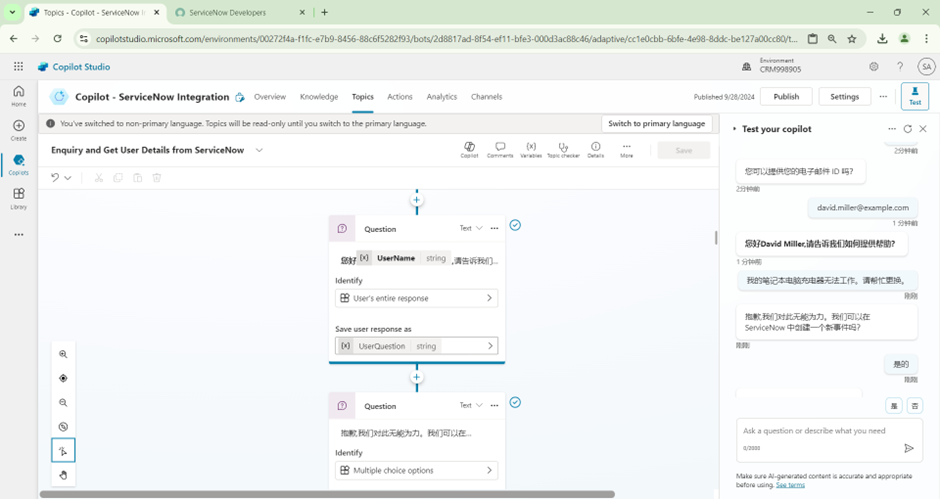Open the Comments panel
The width and height of the screenshot is (940, 499).
click(x=500, y=149)
